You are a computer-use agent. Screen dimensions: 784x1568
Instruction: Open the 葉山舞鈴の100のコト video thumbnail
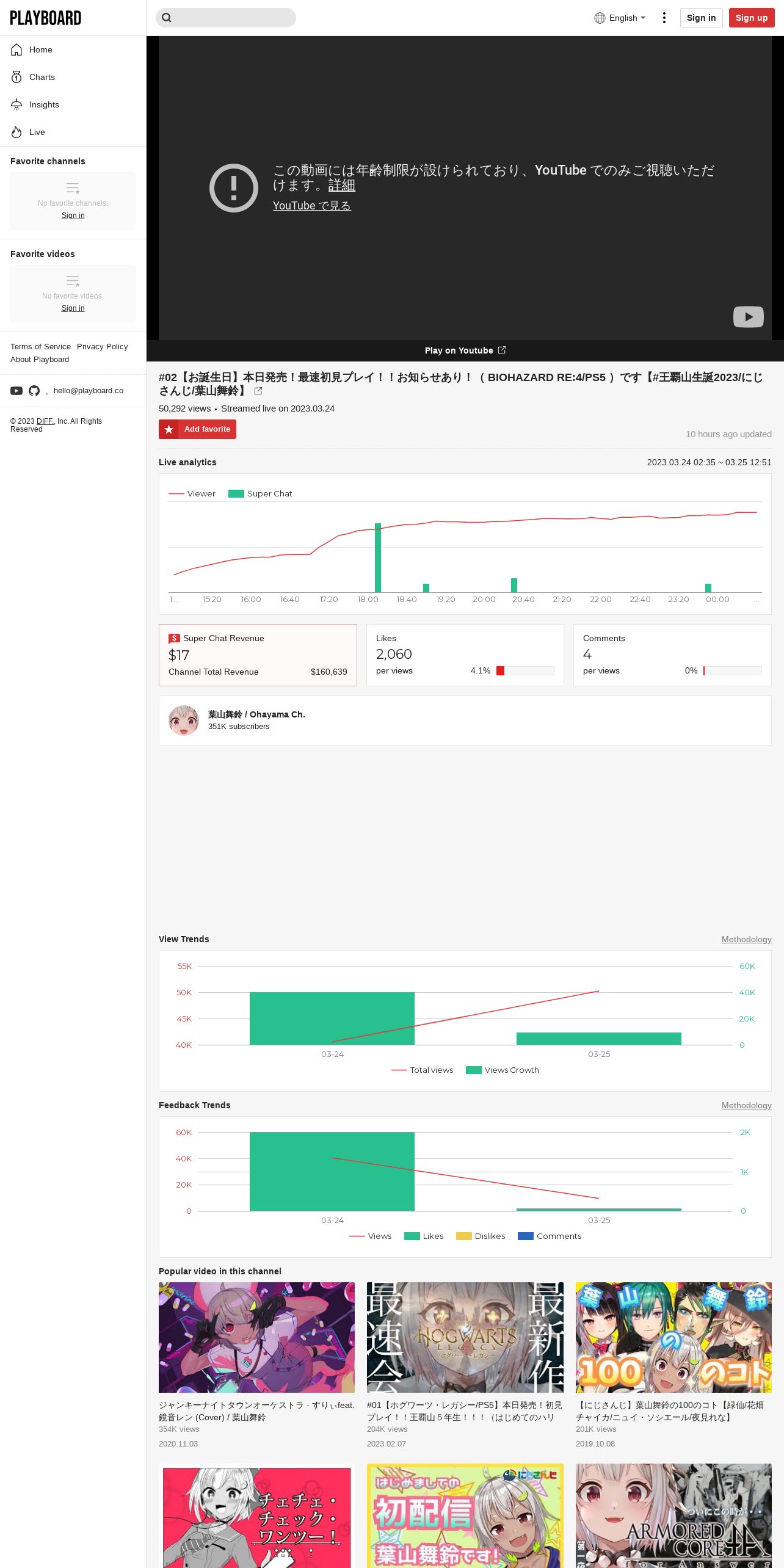(673, 1337)
